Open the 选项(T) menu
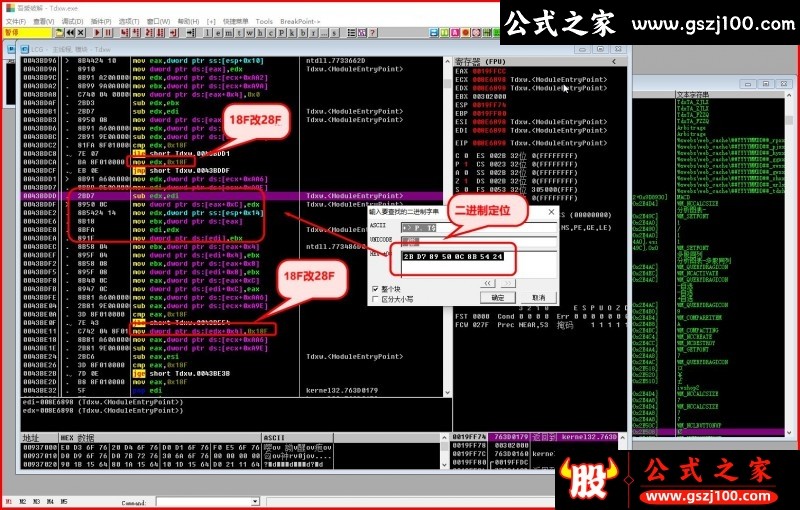 [129, 21]
